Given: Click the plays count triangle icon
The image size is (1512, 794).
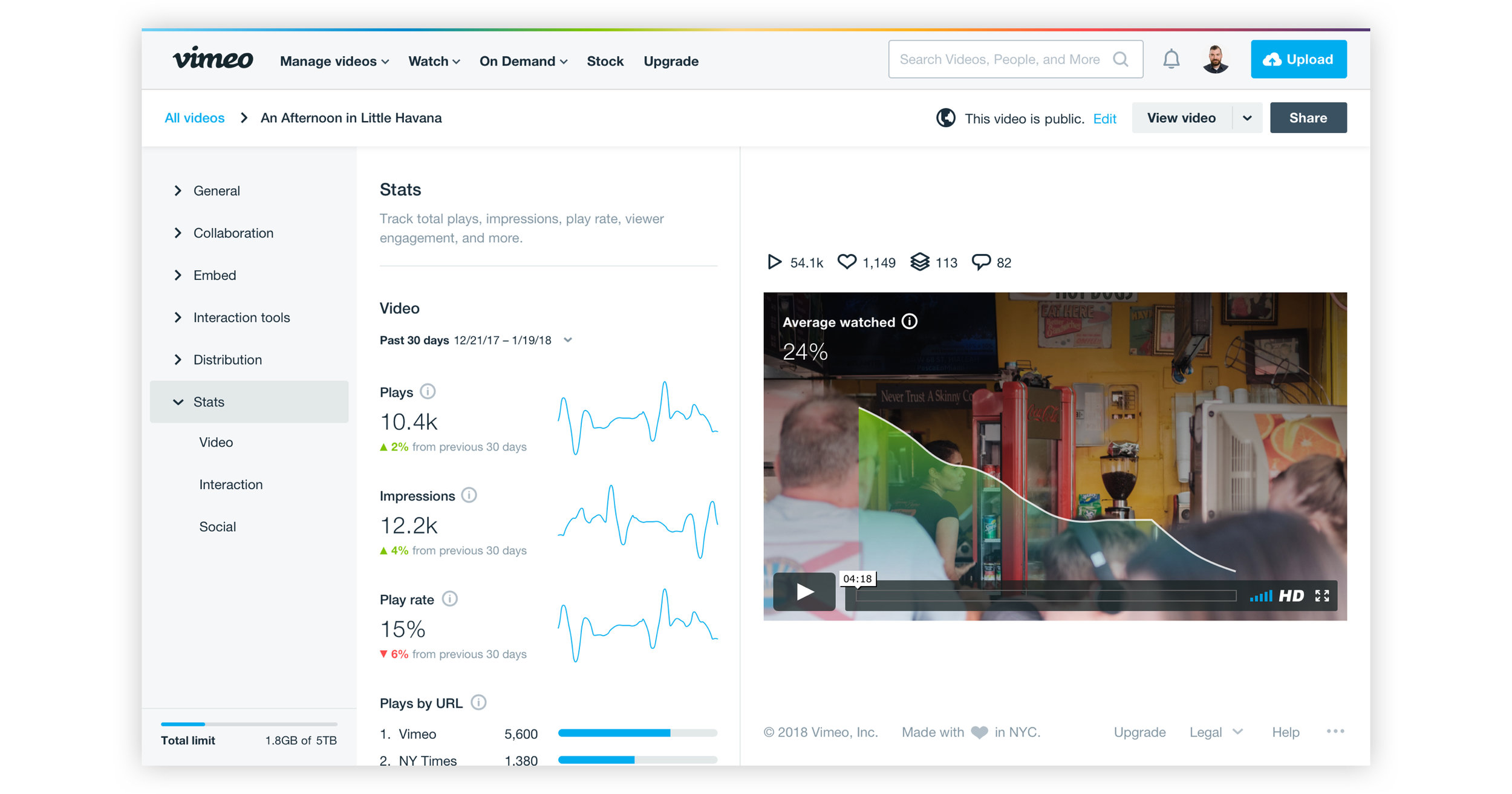Looking at the screenshot, I should pos(774,262).
